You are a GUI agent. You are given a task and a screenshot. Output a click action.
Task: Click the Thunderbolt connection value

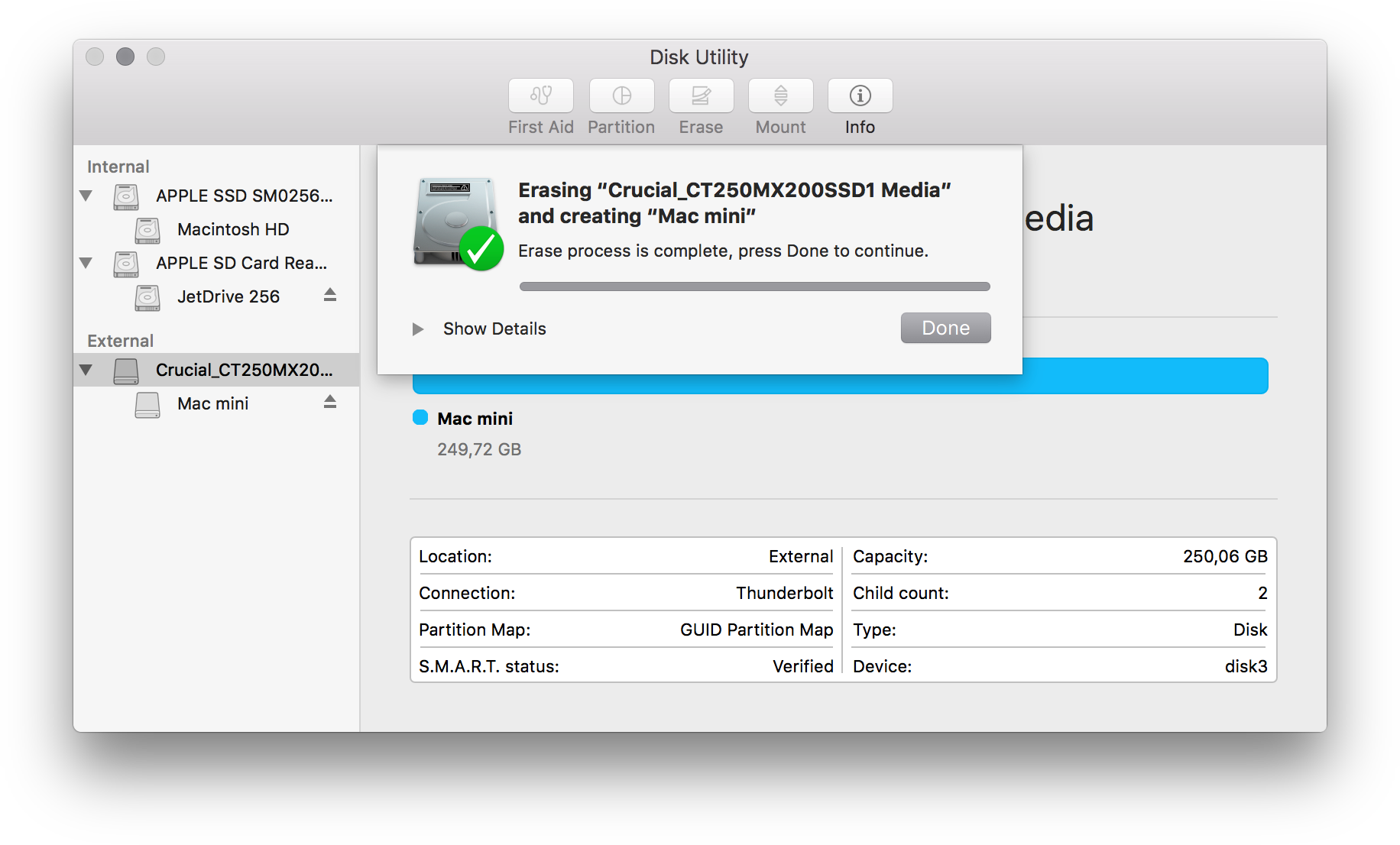pos(785,593)
